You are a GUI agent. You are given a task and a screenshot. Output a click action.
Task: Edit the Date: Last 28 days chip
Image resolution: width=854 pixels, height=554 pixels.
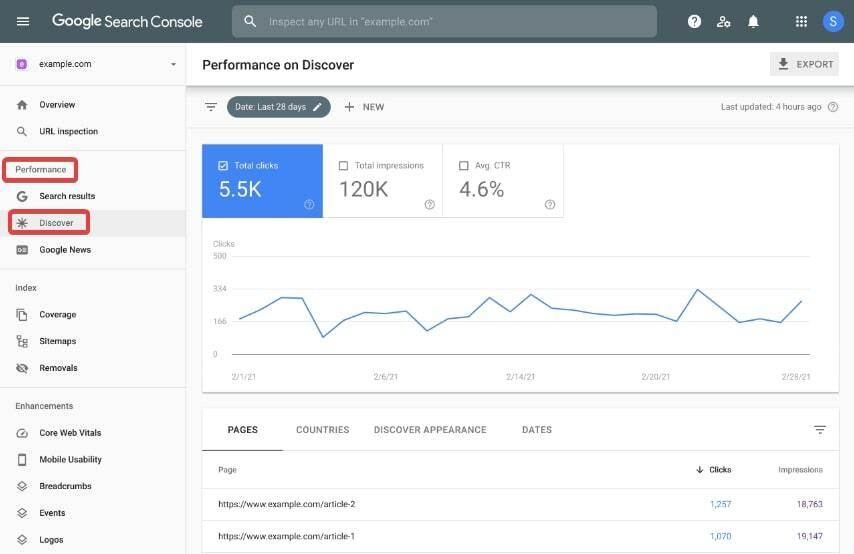(278, 107)
